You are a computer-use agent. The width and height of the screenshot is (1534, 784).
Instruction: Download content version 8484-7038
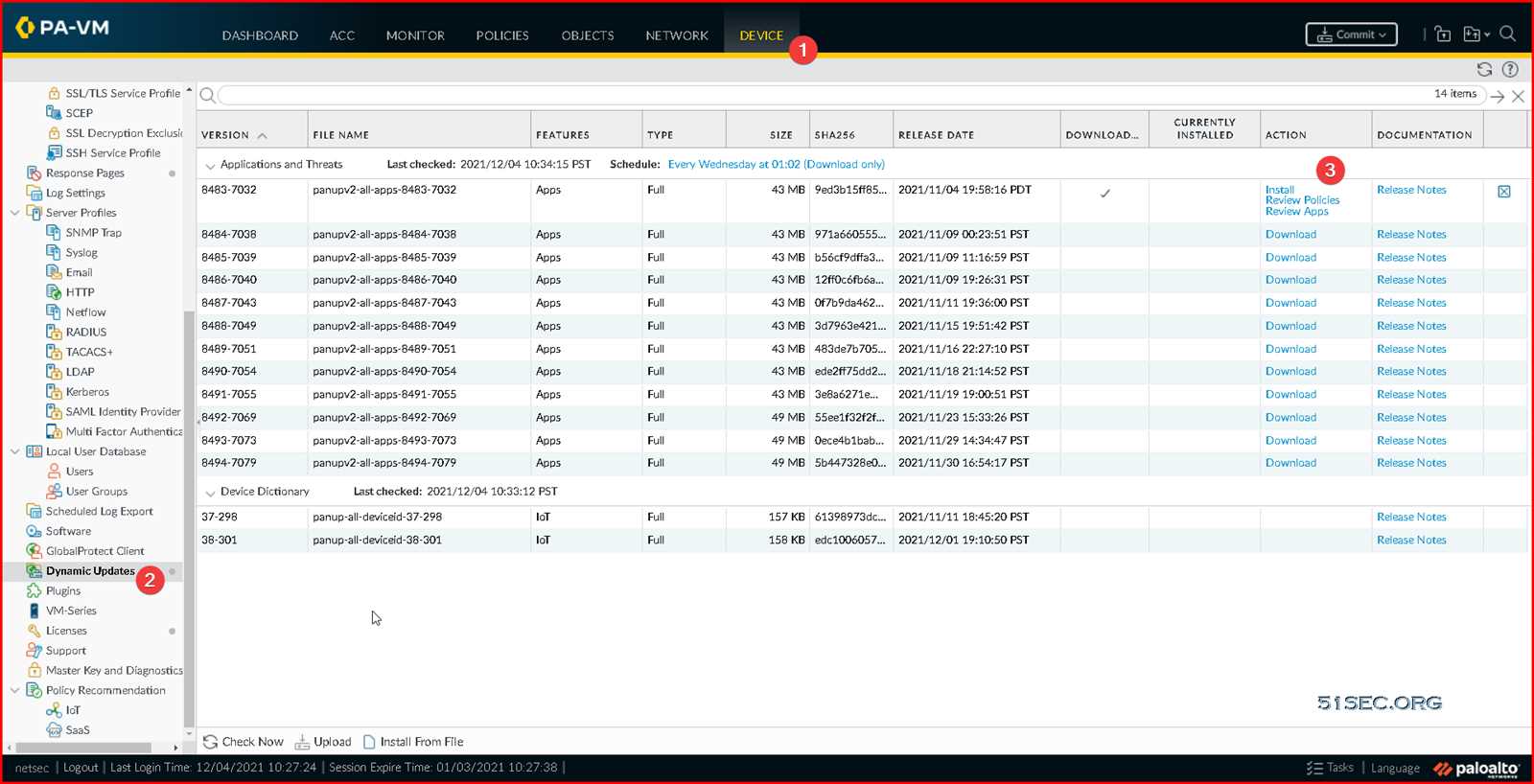(x=1290, y=235)
